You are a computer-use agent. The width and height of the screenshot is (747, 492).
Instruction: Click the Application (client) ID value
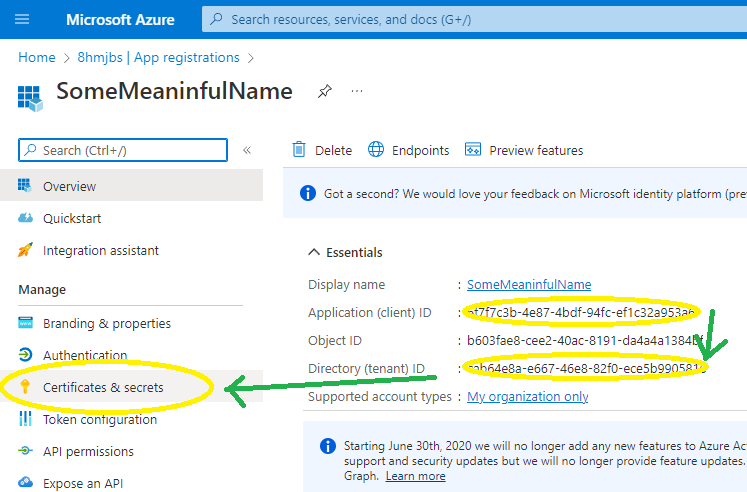click(581, 312)
